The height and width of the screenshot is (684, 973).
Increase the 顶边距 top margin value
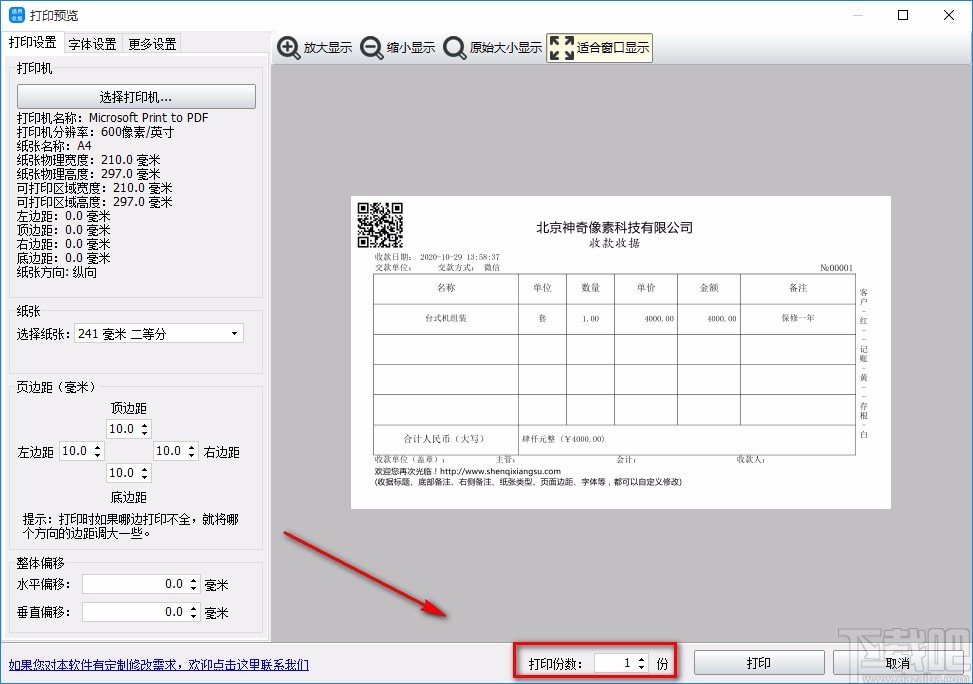click(x=146, y=424)
